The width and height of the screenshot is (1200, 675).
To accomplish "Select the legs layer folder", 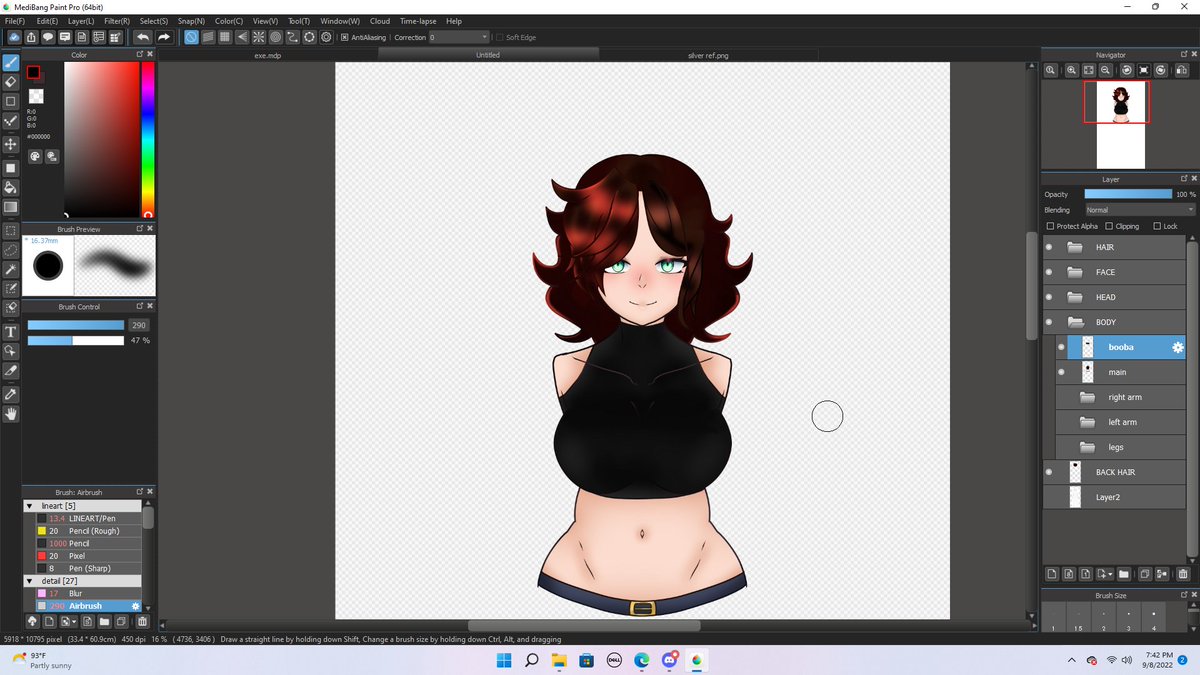I will pyautogui.click(x=1121, y=447).
